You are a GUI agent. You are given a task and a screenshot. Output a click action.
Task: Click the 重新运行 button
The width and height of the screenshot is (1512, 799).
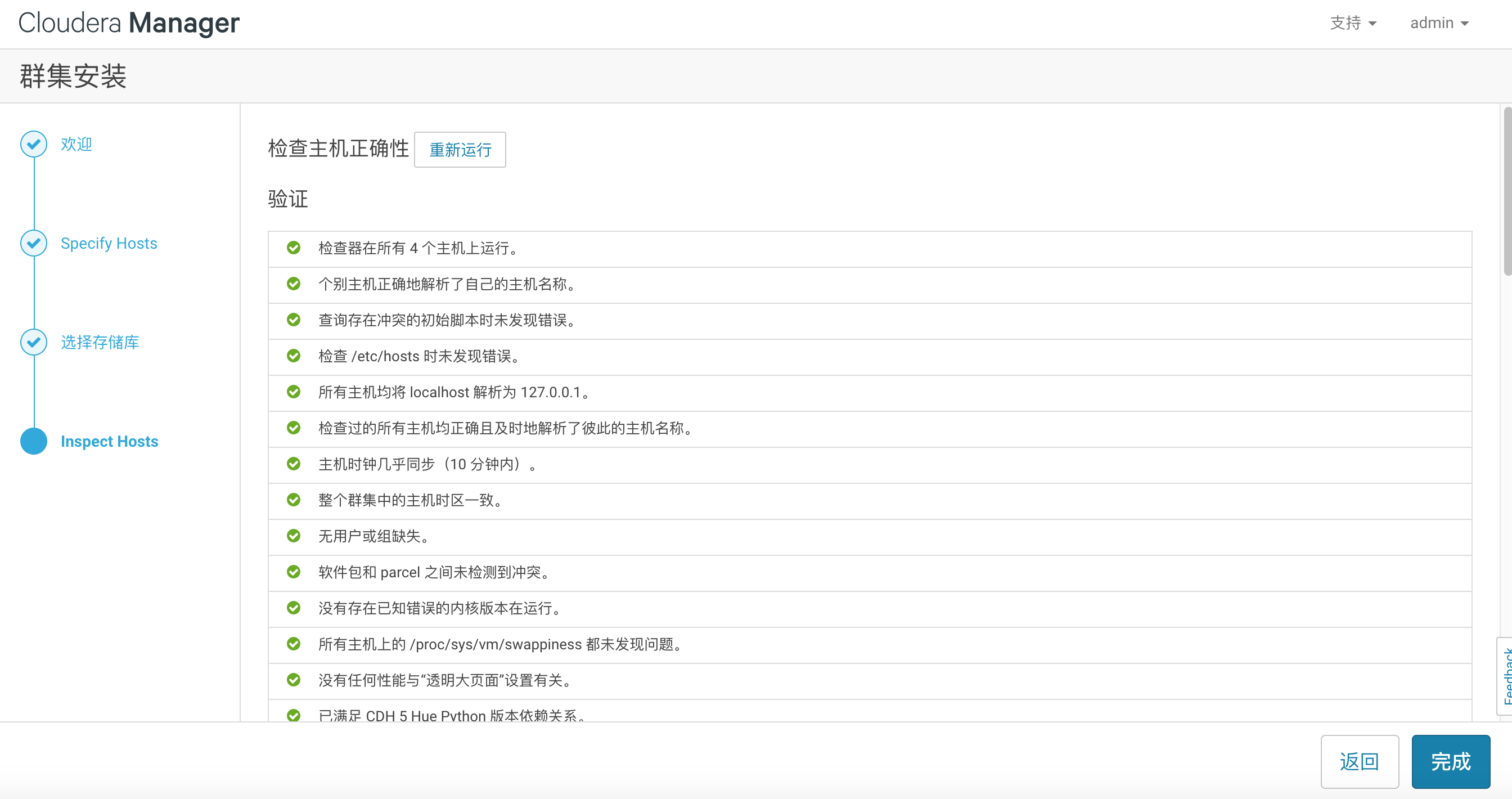pyautogui.click(x=460, y=150)
